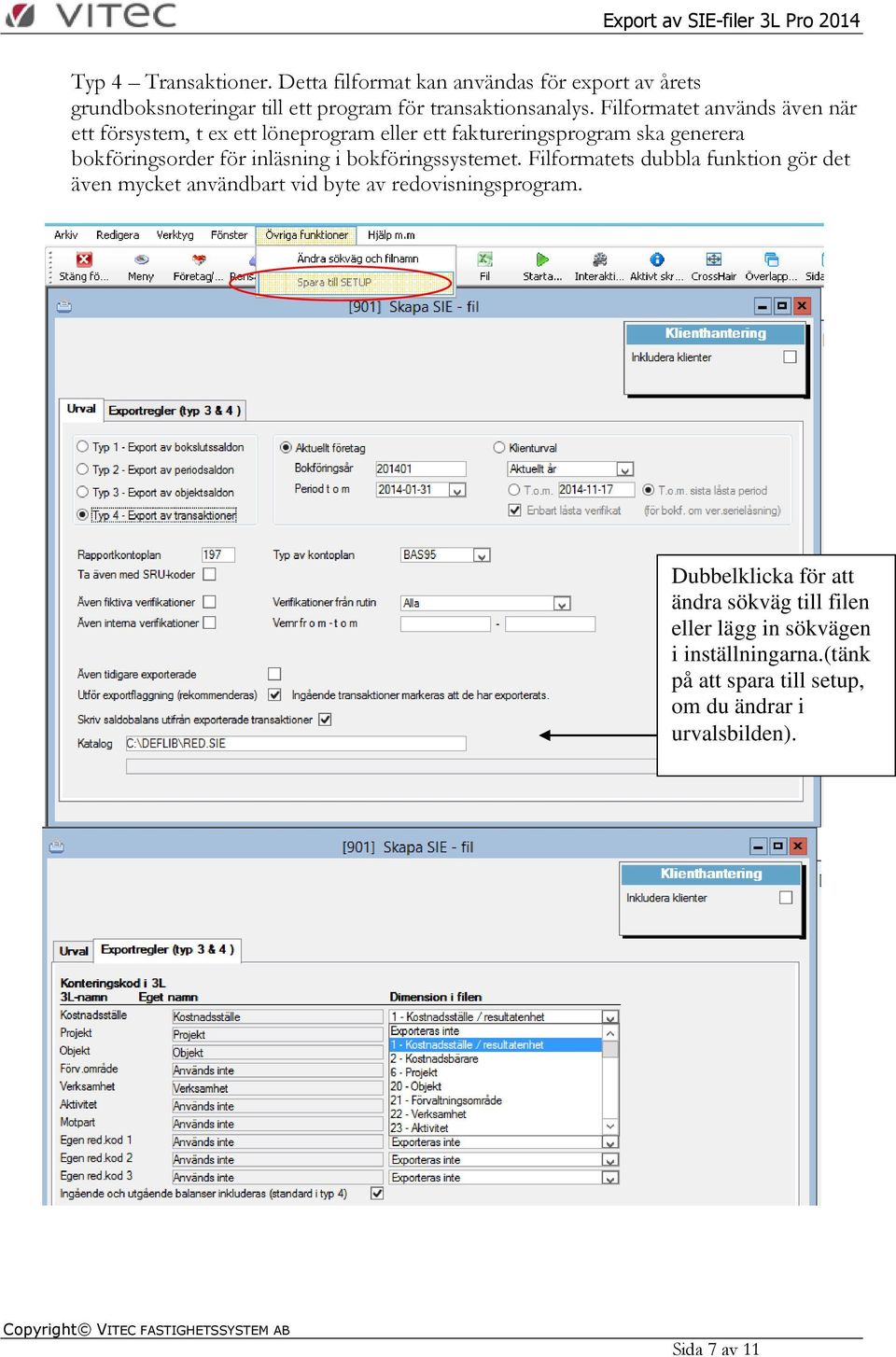The width and height of the screenshot is (896, 1357).
Task: Toggle Inkludera klienter in lower window
Action: (x=786, y=897)
